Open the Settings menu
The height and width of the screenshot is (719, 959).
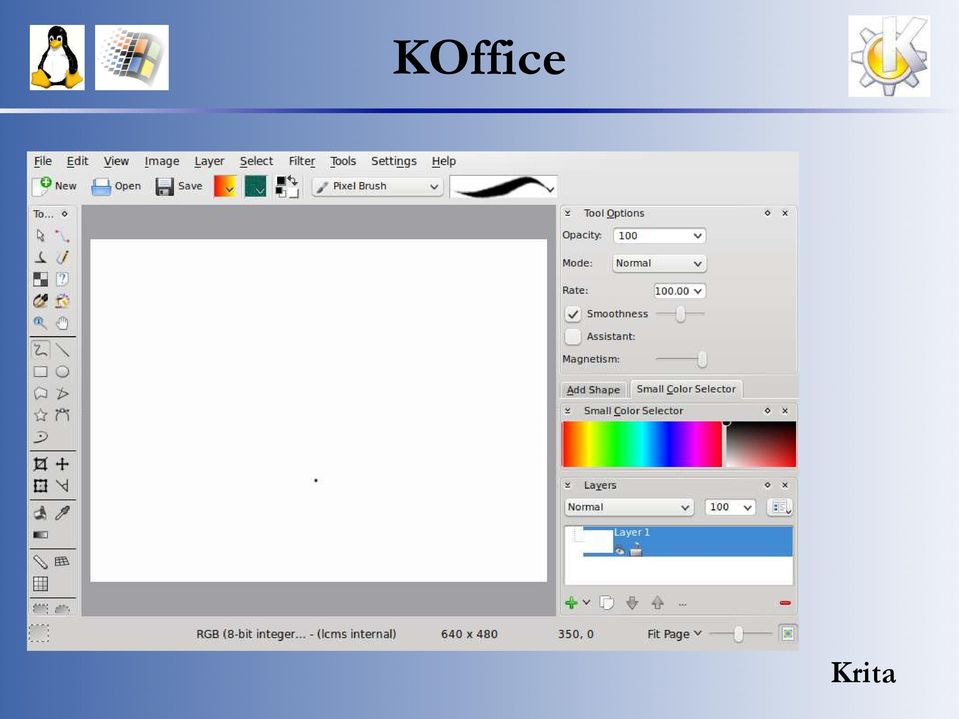coord(393,161)
